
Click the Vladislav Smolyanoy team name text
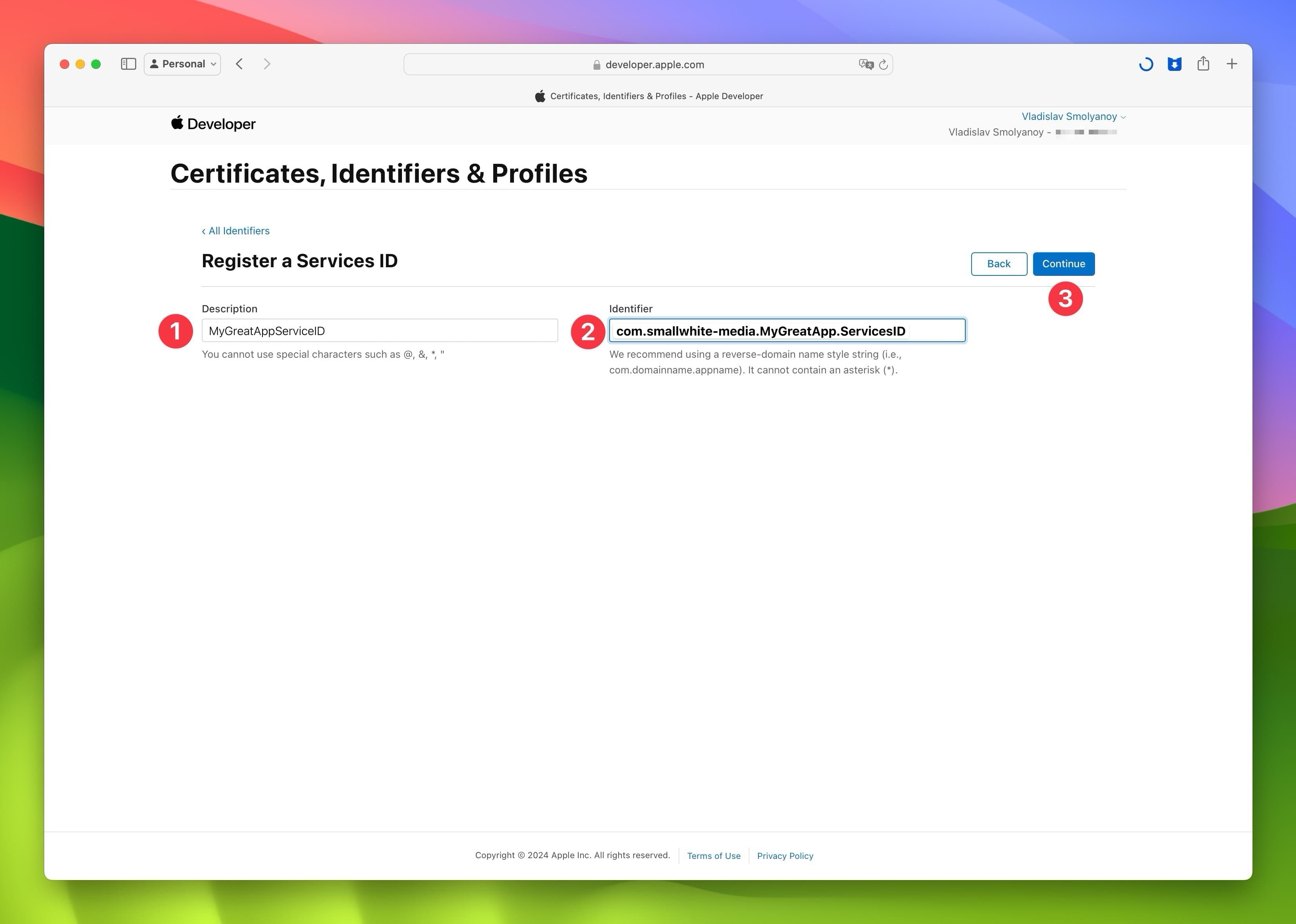point(996,132)
